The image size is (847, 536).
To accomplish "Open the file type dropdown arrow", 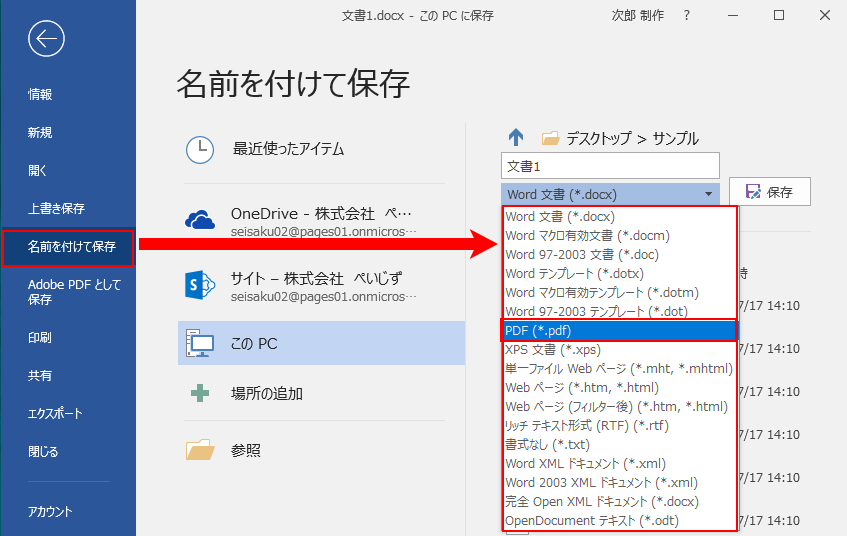I will (x=708, y=194).
